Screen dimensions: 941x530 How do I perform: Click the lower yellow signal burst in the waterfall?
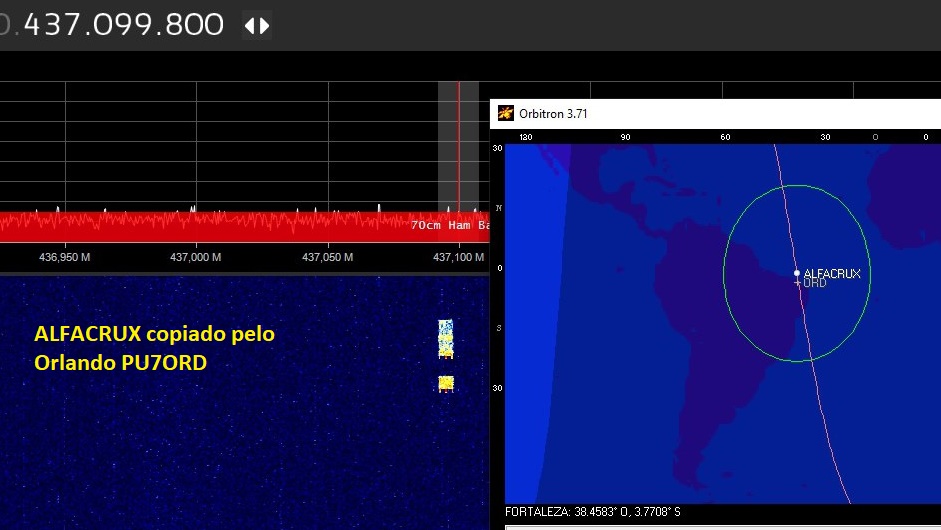point(446,384)
